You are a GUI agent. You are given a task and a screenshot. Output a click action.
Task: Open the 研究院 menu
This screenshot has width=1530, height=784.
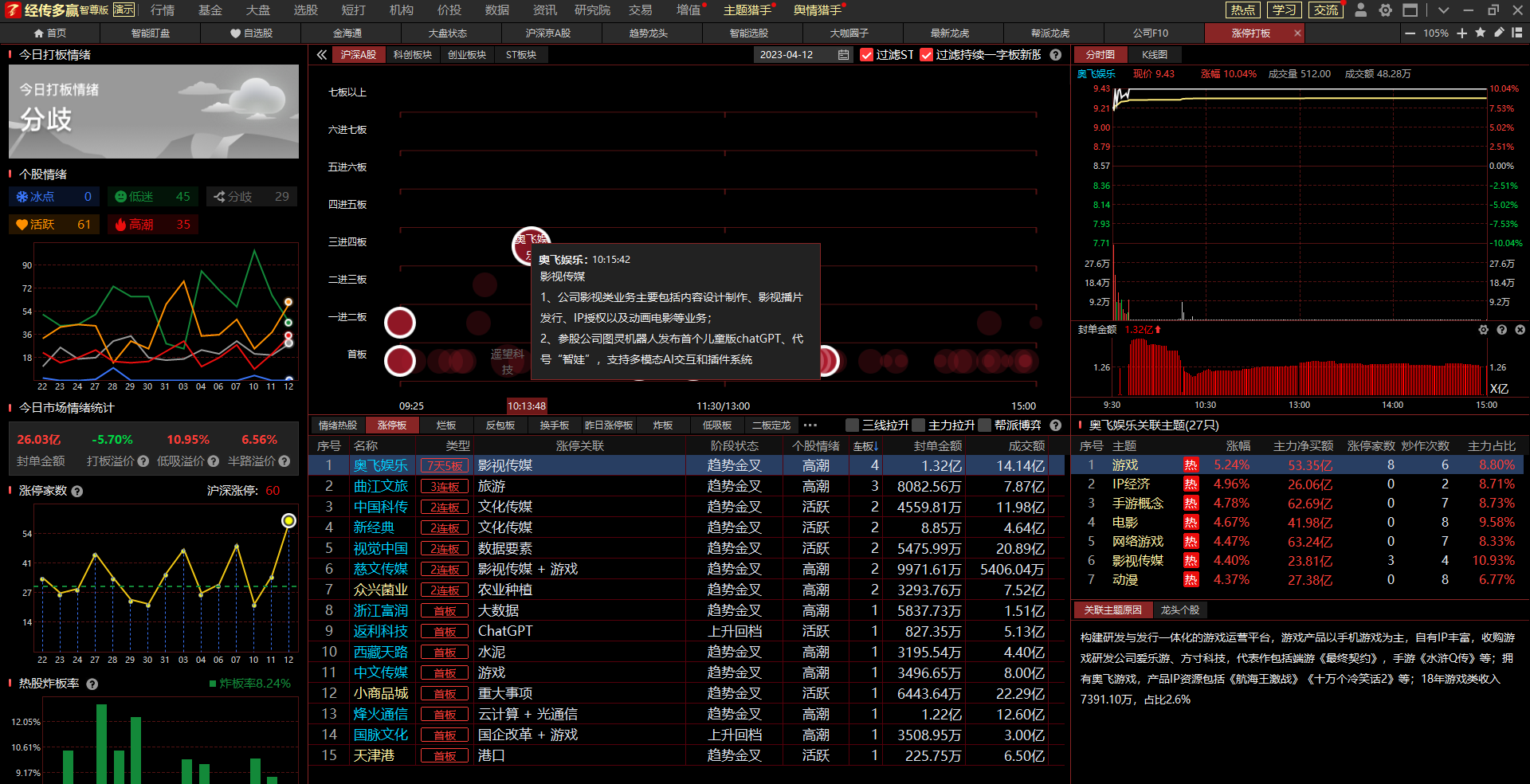click(x=592, y=10)
